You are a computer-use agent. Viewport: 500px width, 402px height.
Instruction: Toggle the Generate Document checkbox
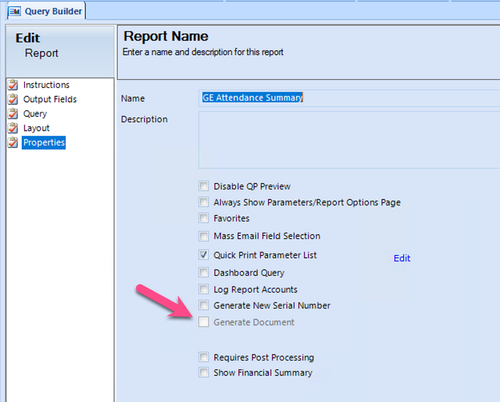point(203,322)
